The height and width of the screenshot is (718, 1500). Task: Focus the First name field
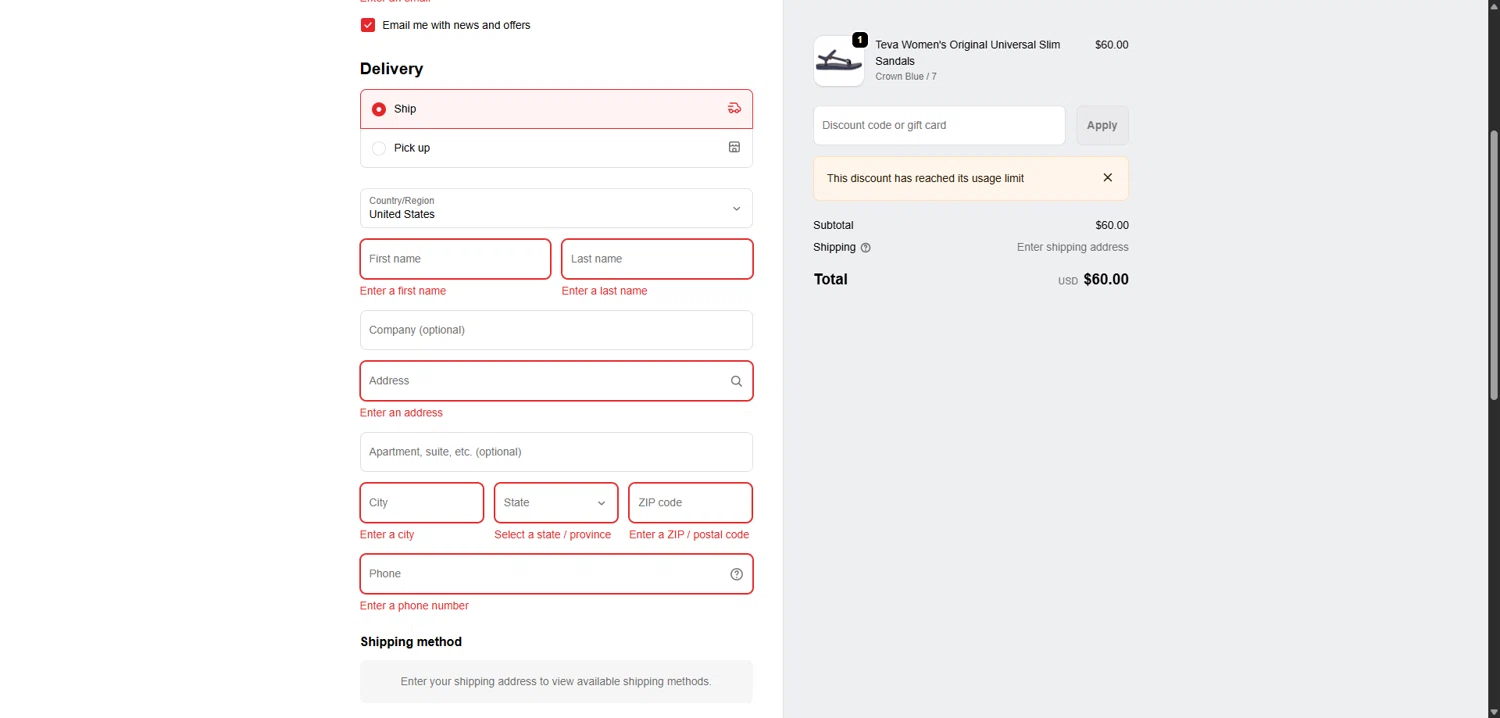click(455, 259)
